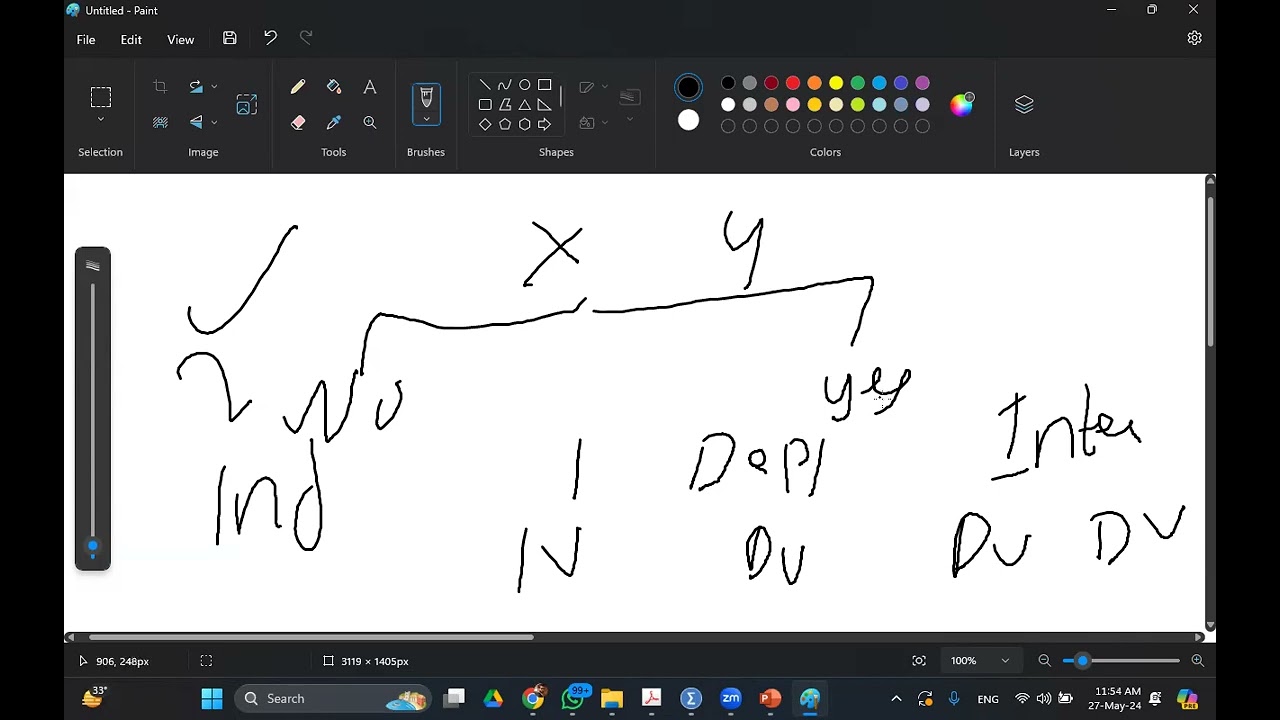Open the Windows Start menu

coord(212,699)
